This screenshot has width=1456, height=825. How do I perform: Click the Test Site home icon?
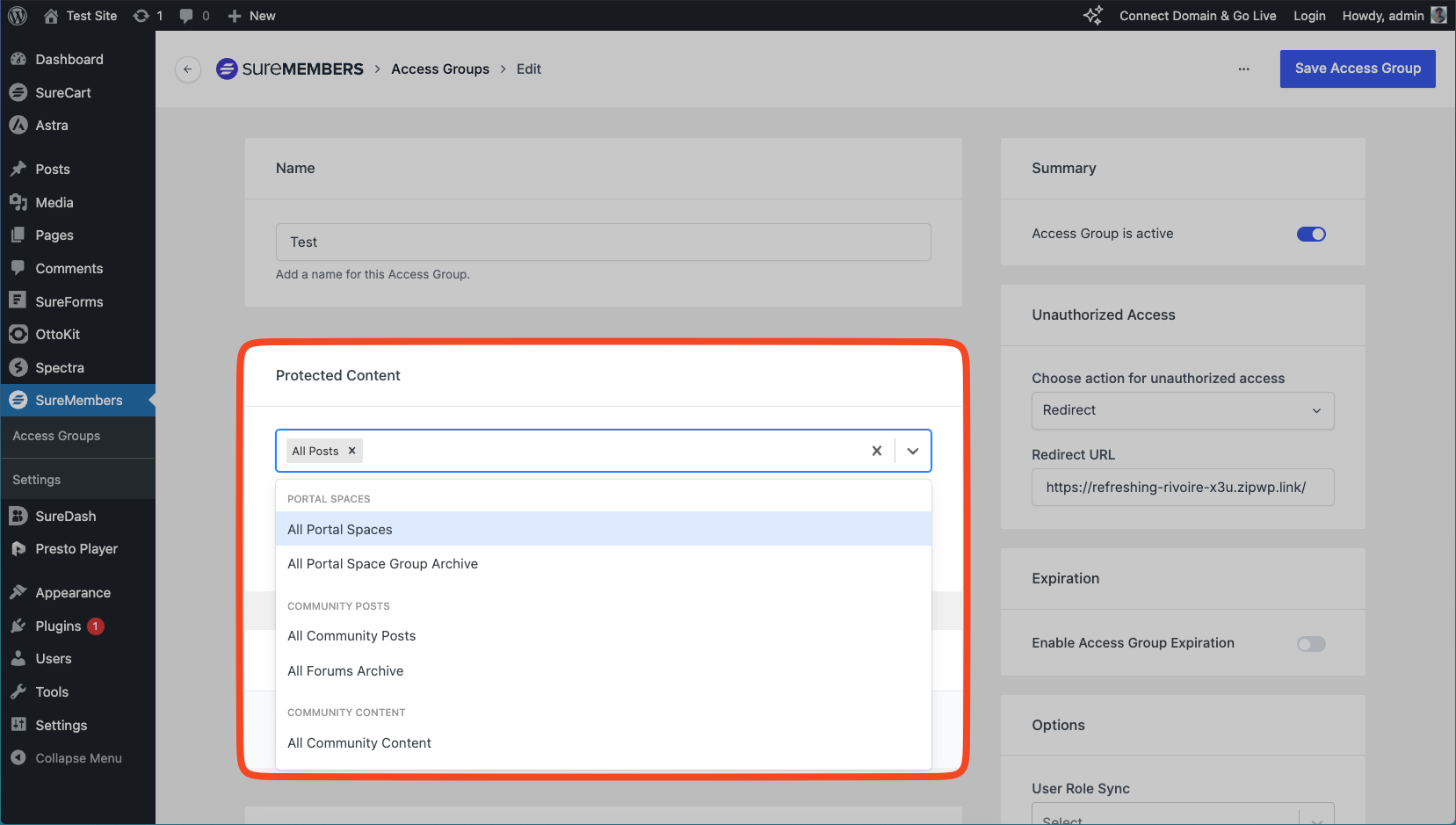click(x=51, y=16)
